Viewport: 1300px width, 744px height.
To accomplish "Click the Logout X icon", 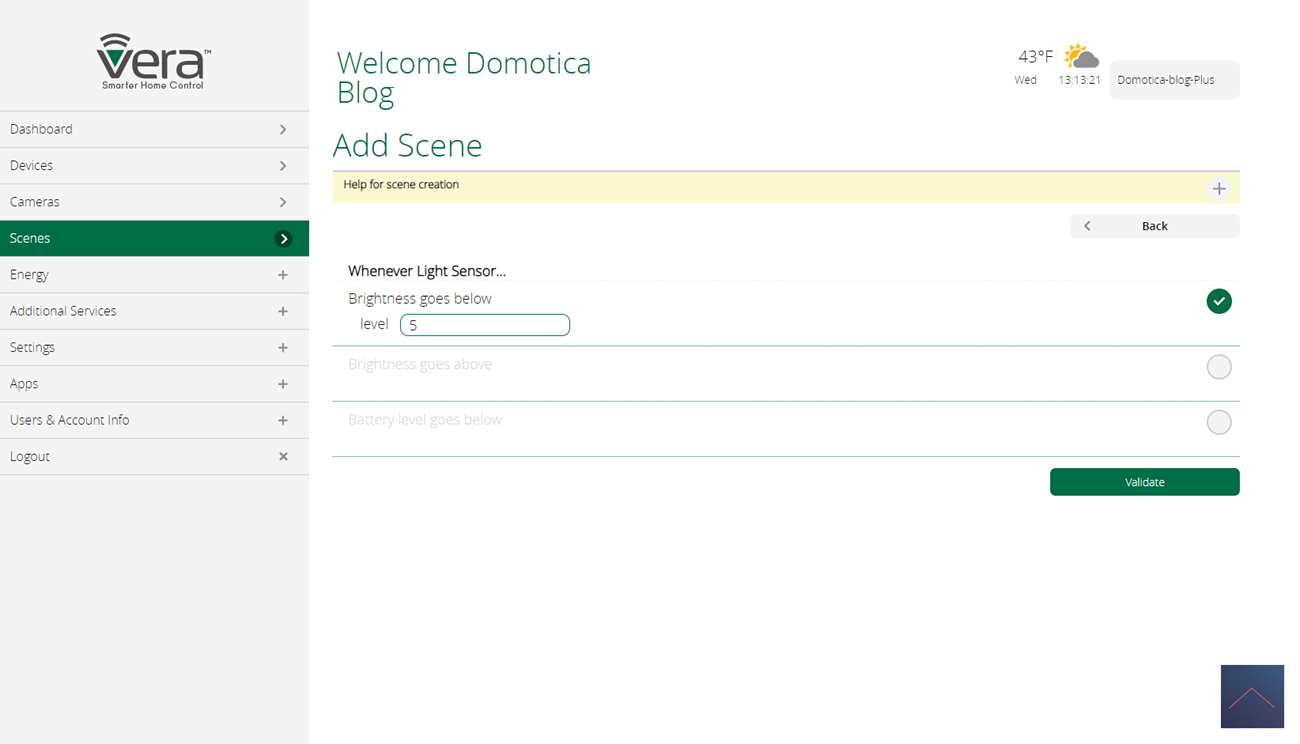I will (283, 457).
